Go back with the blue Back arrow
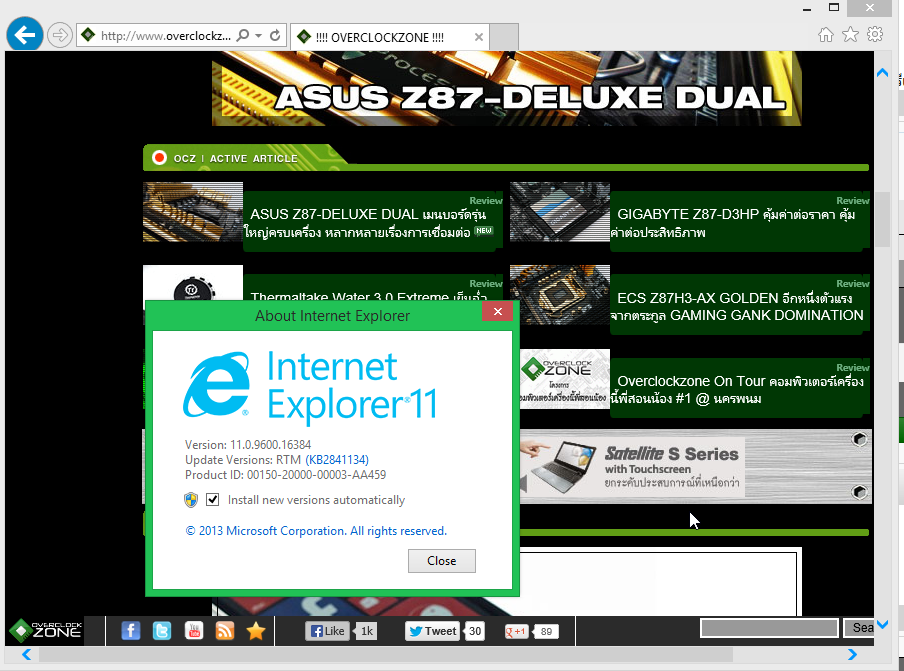904x671 pixels. click(x=25, y=35)
